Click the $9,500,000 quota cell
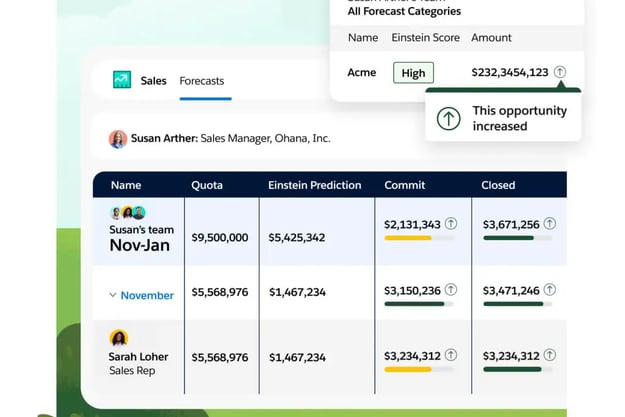 pos(220,238)
